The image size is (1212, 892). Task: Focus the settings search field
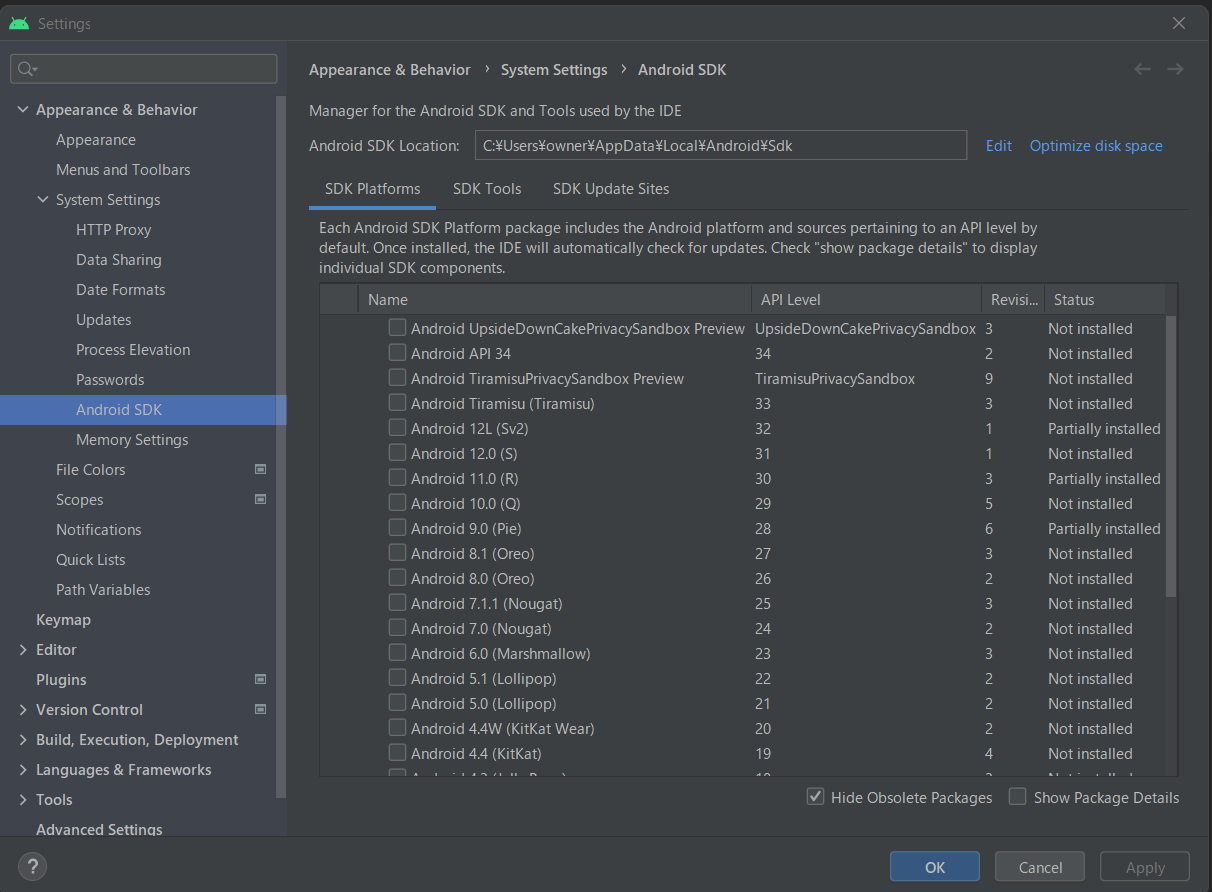[144, 69]
